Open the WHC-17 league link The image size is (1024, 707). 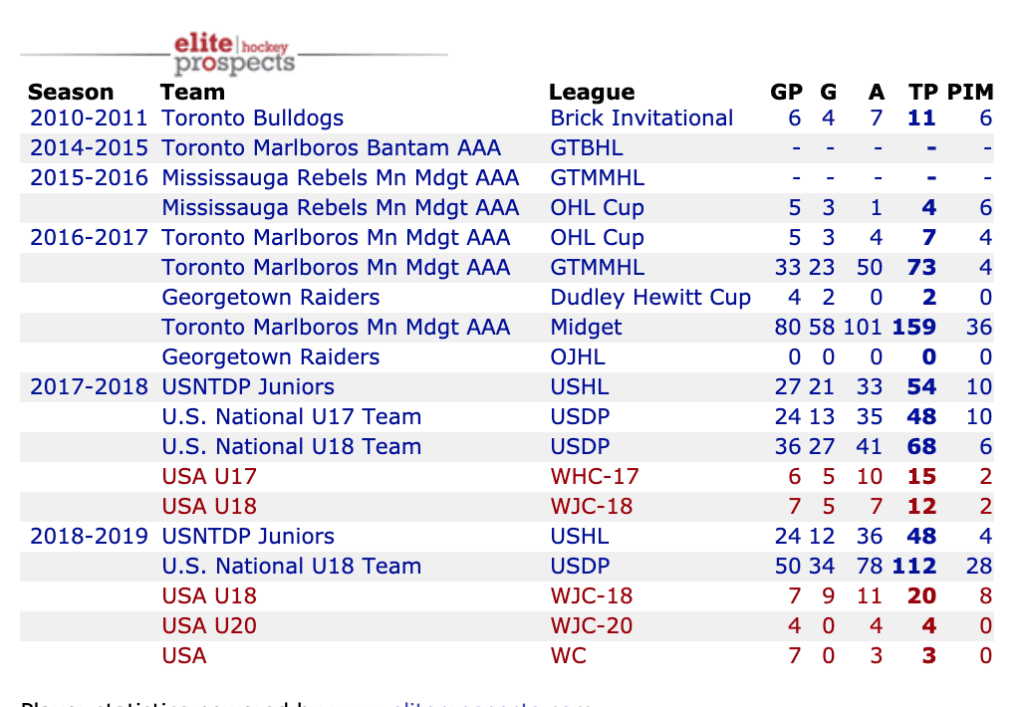[594, 477]
